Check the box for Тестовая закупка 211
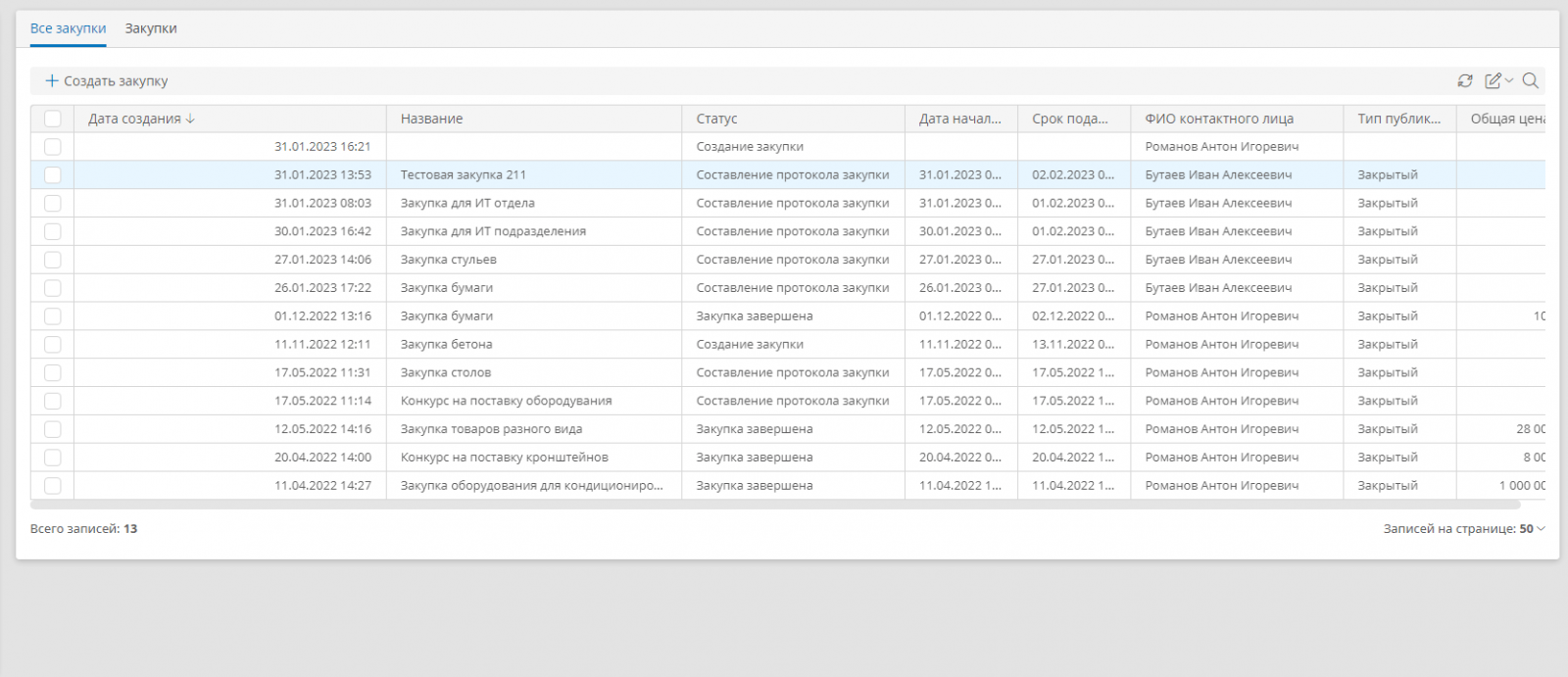The image size is (1568, 677). tap(53, 175)
